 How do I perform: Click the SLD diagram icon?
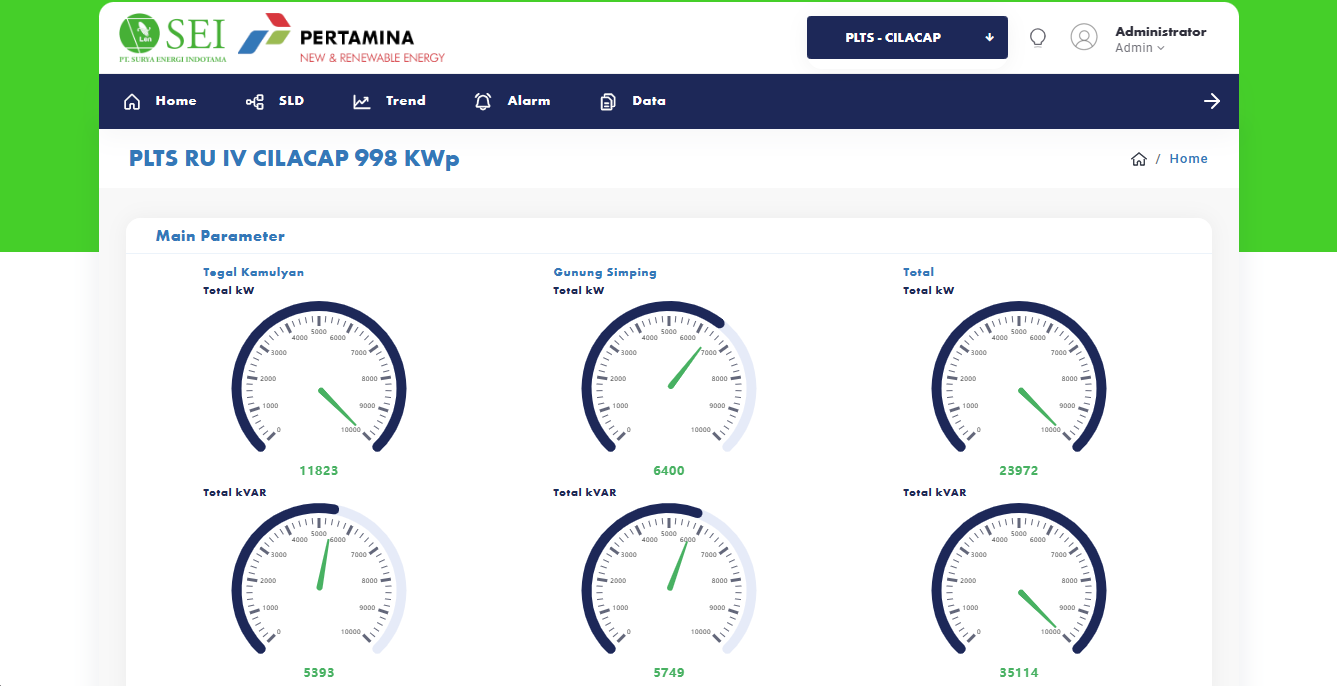point(255,101)
